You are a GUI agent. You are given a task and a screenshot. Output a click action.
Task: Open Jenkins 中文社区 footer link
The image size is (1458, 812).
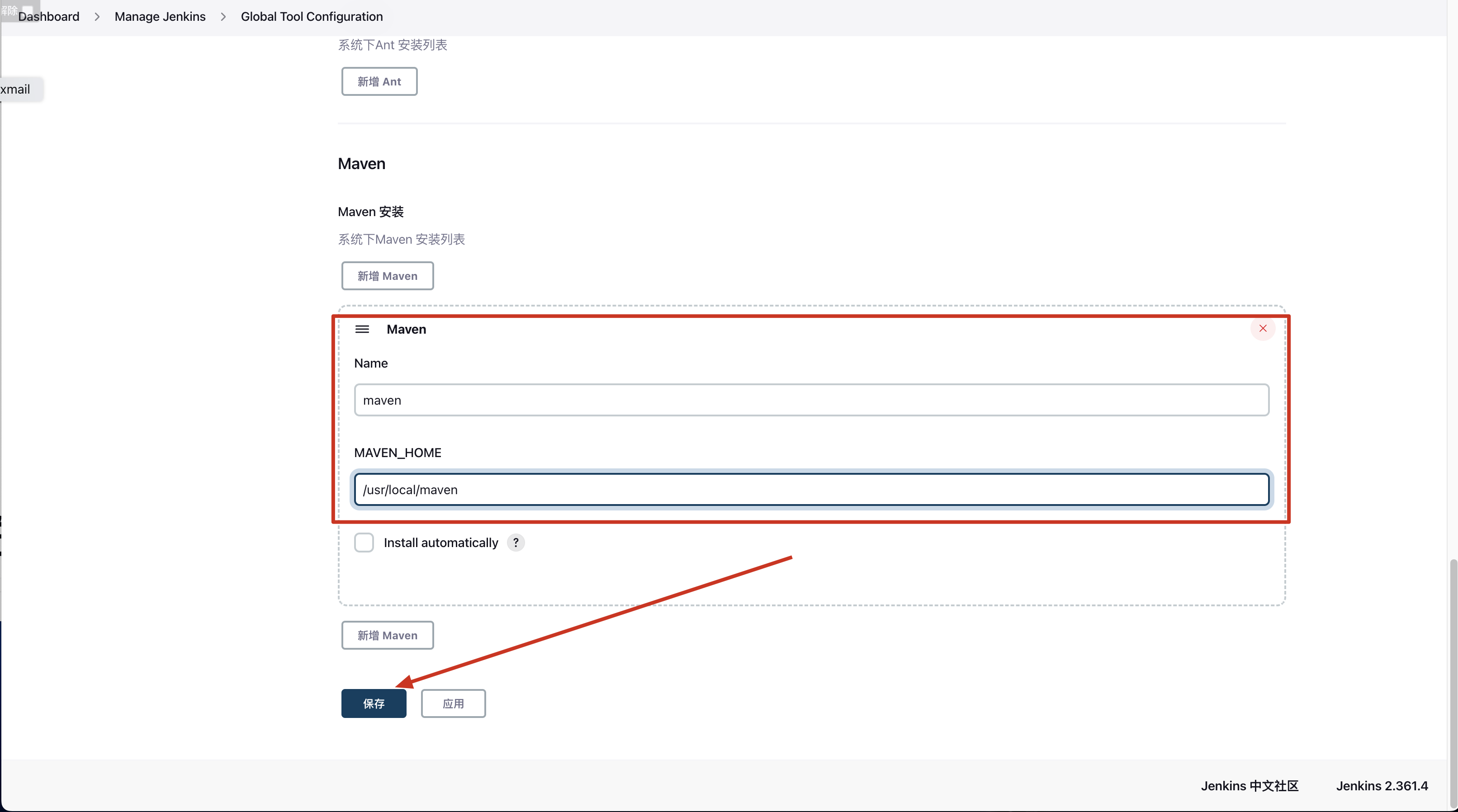point(1250,786)
